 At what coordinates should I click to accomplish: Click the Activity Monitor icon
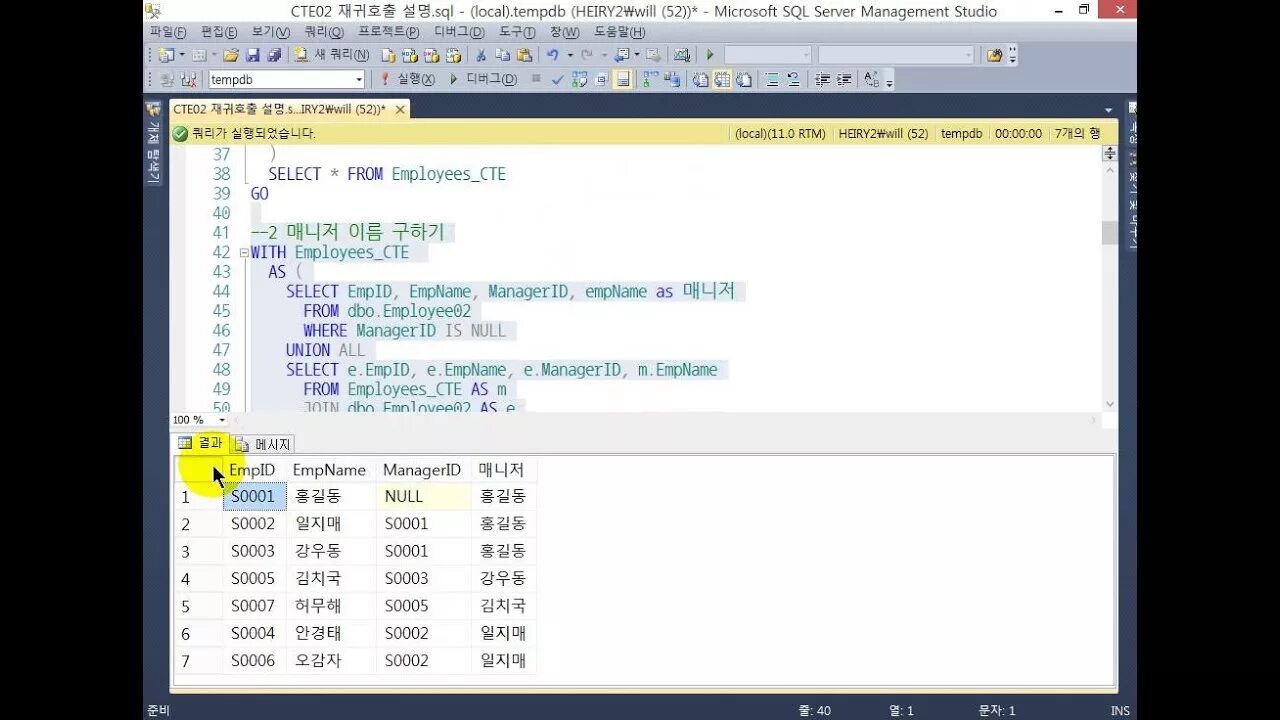[x=682, y=55]
